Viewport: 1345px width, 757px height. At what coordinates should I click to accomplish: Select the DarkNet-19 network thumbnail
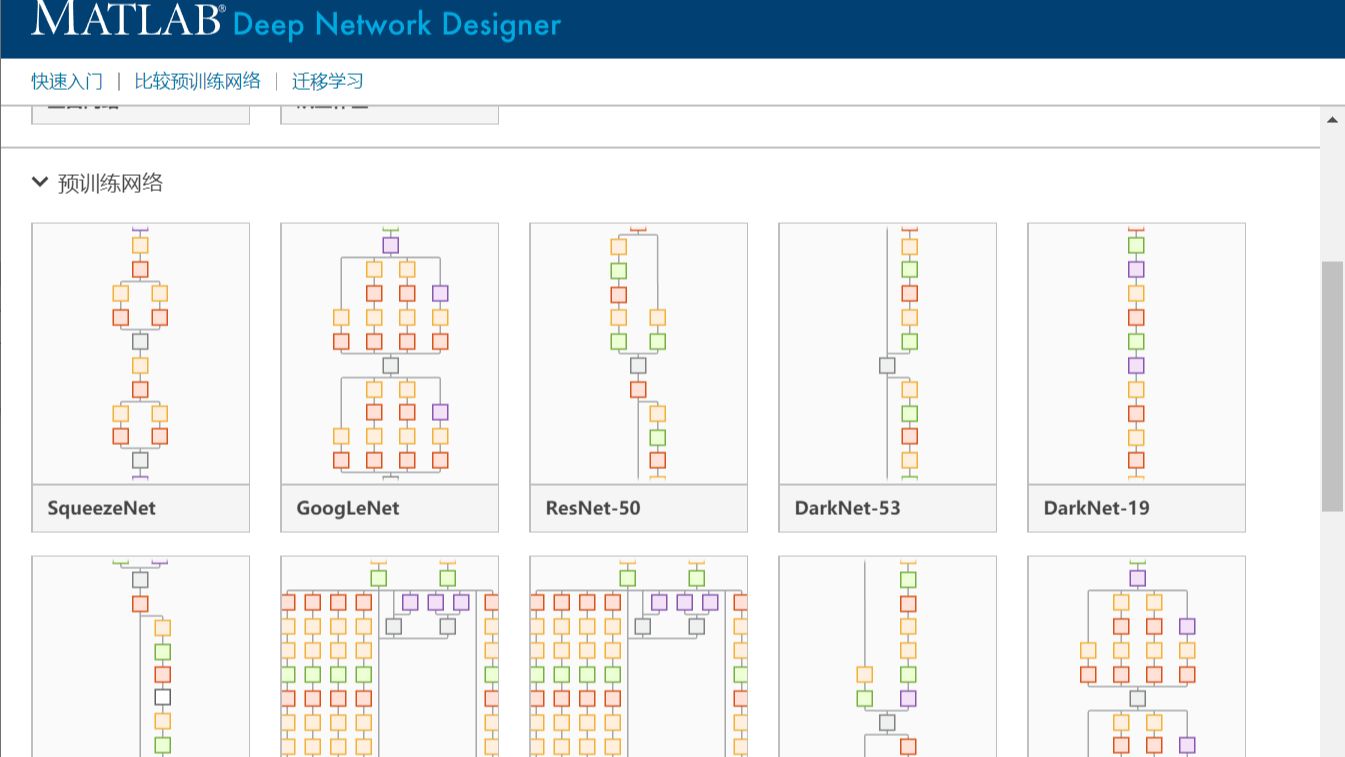pos(1137,354)
